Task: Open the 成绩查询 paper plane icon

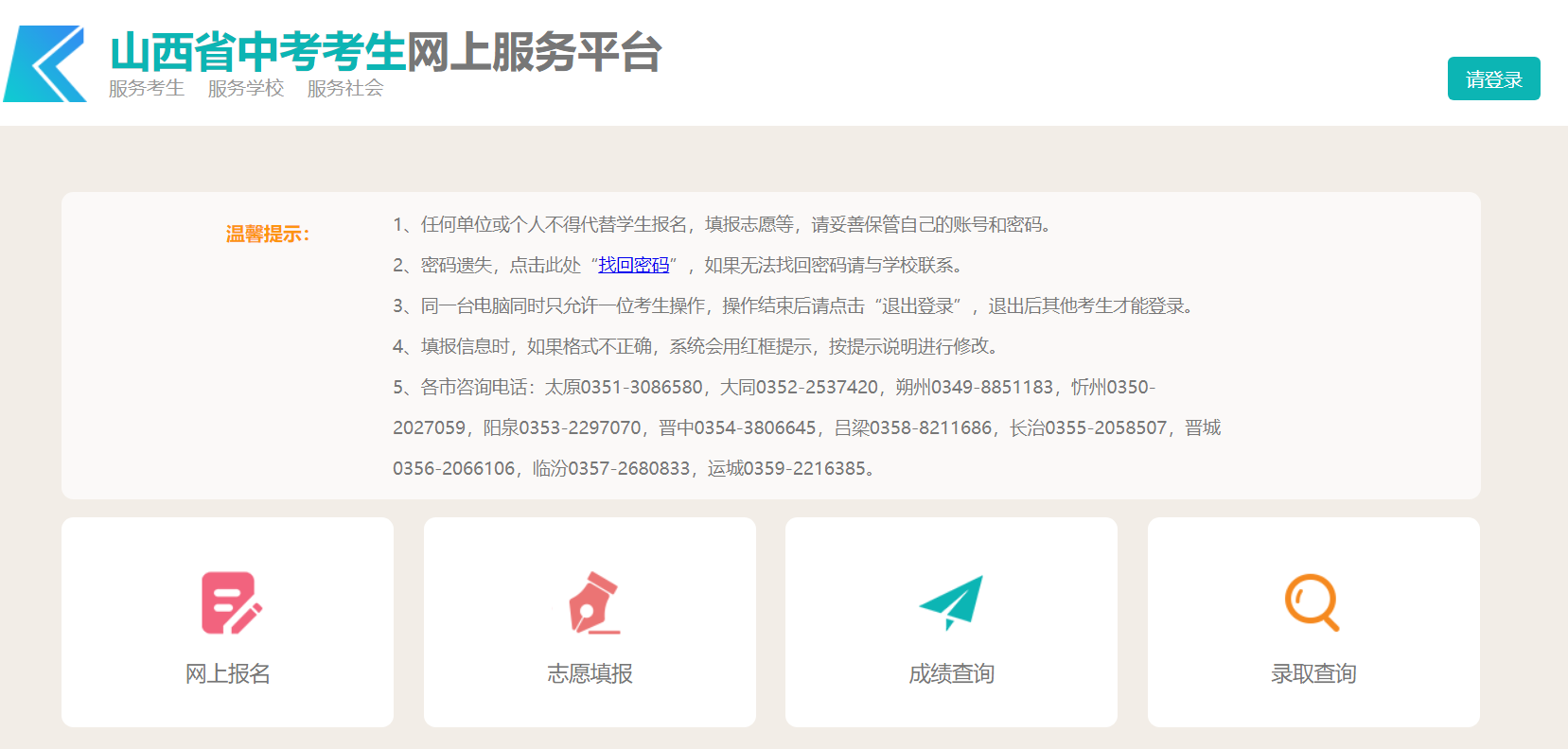Action: tap(951, 602)
